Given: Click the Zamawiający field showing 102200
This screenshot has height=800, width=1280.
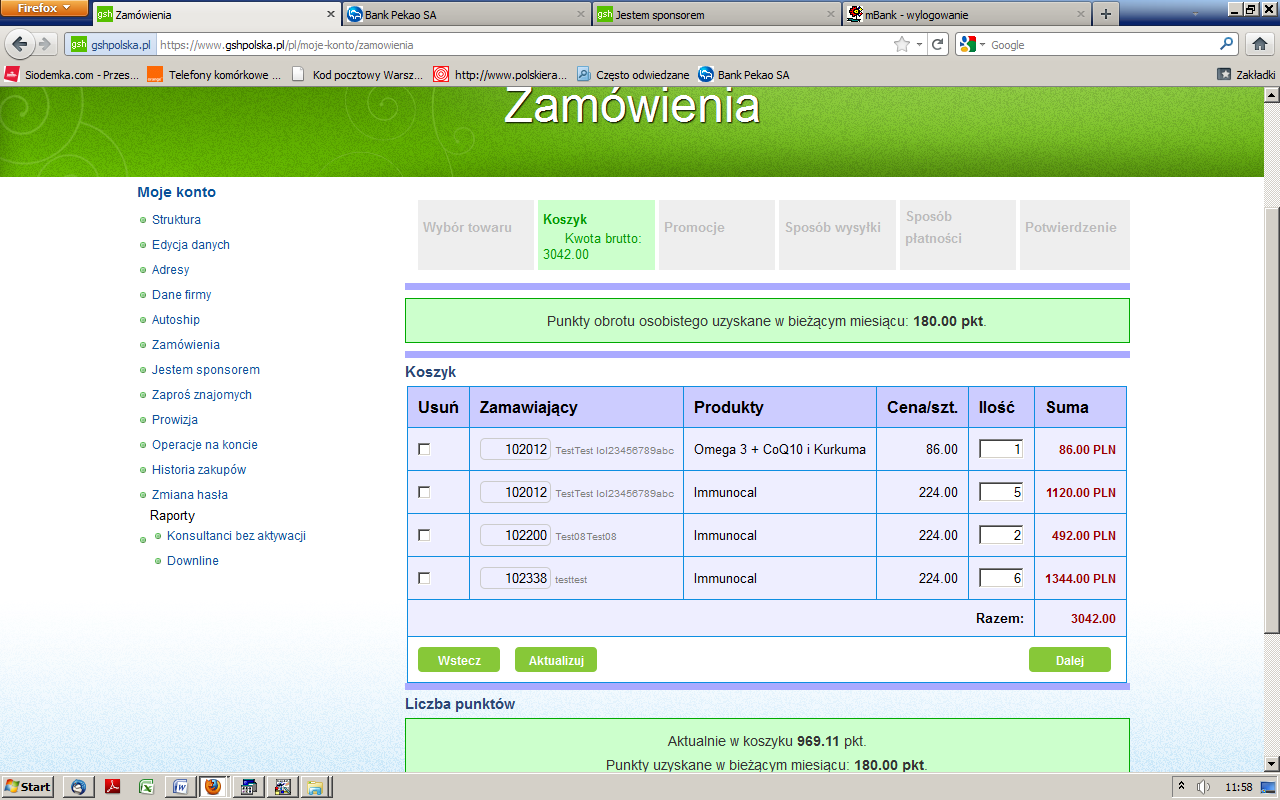Looking at the screenshot, I should [515, 535].
